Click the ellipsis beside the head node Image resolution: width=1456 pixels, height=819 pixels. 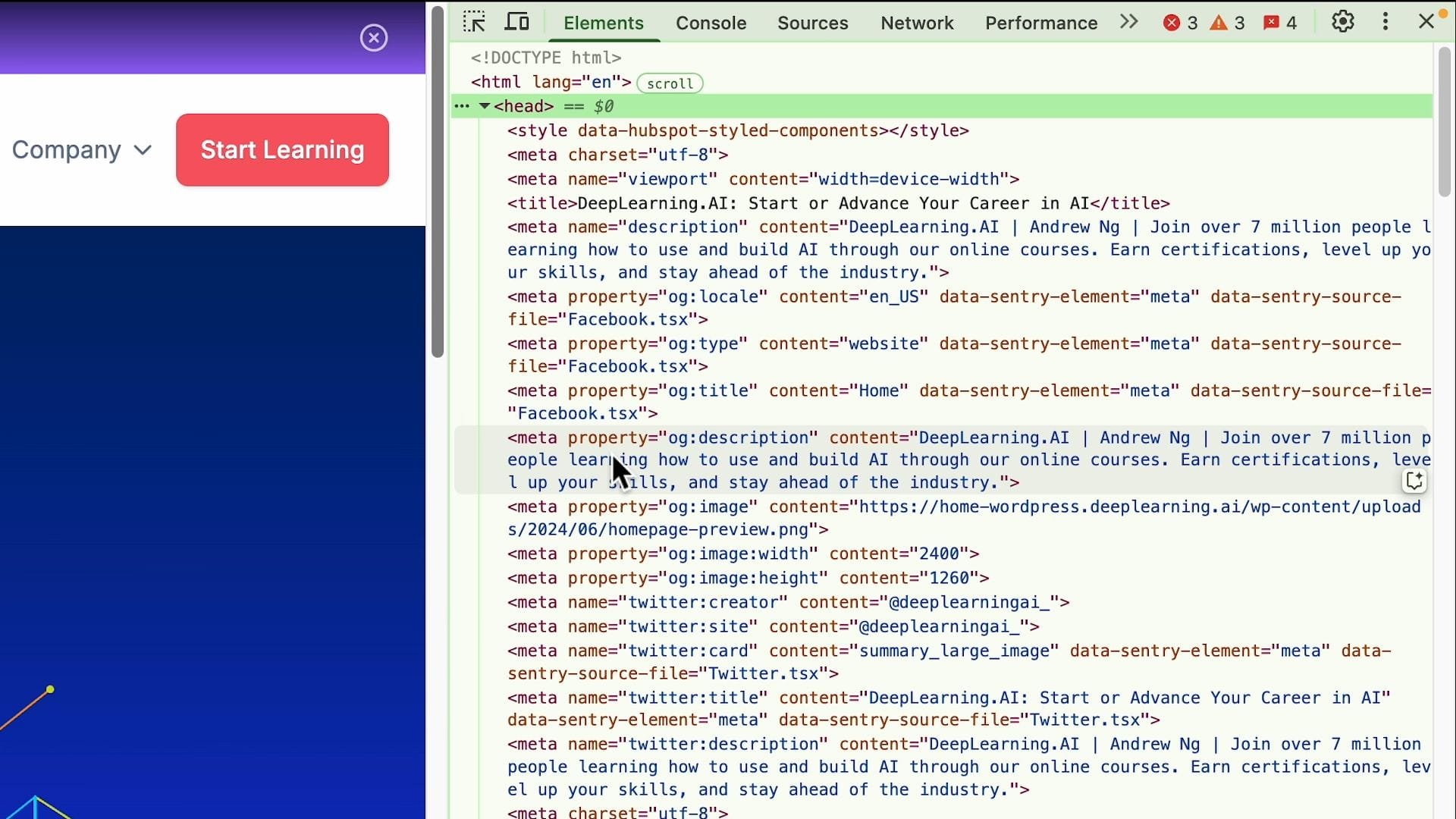(x=462, y=106)
